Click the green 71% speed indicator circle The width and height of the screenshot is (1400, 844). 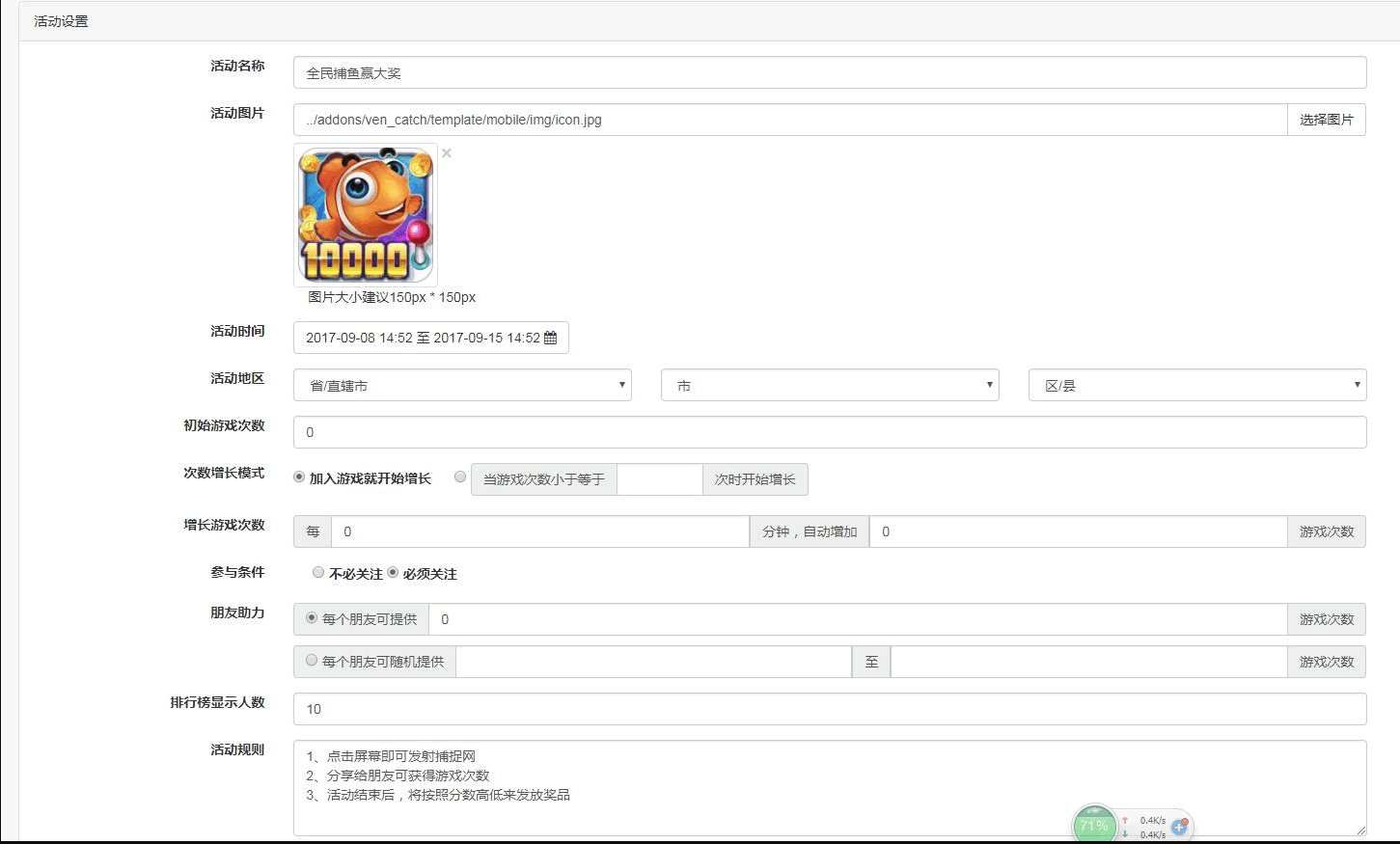coord(1094,826)
